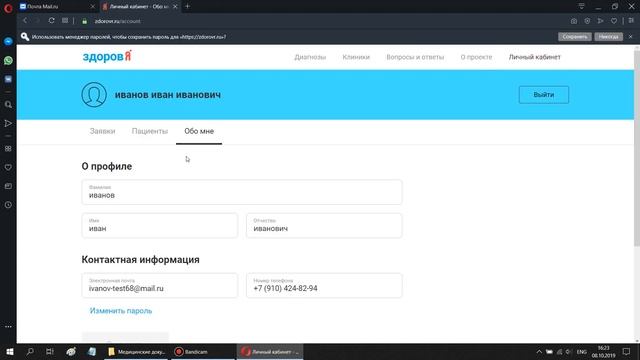Open О проекте navigation link
The width and height of the screenshot is (640, 360).
coord(476,57)
